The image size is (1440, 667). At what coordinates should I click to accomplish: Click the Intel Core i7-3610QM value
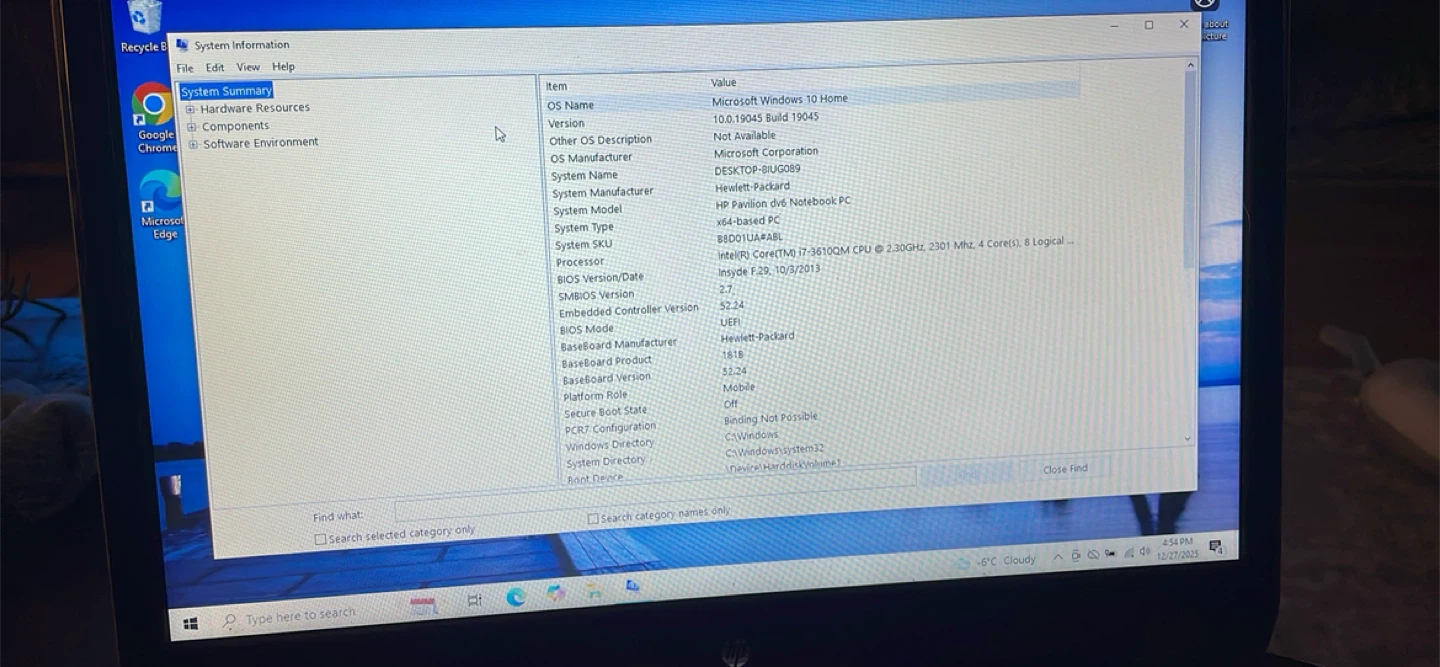tap(896, 248)
